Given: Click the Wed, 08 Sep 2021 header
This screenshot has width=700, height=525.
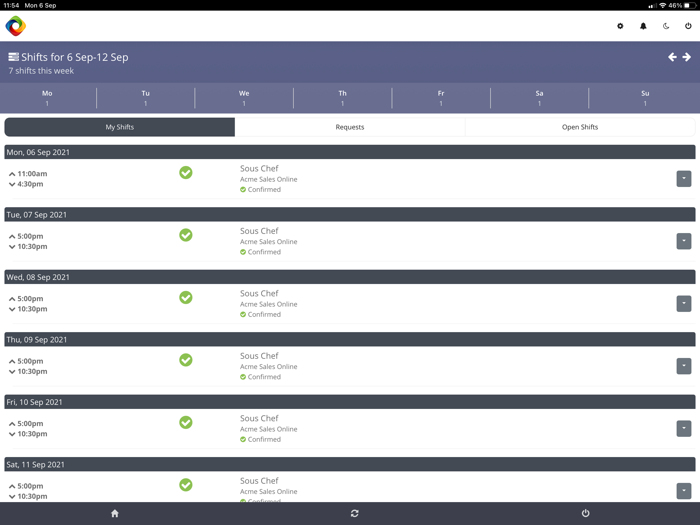Looking at the screenshot, I should (x=350, y=277).
